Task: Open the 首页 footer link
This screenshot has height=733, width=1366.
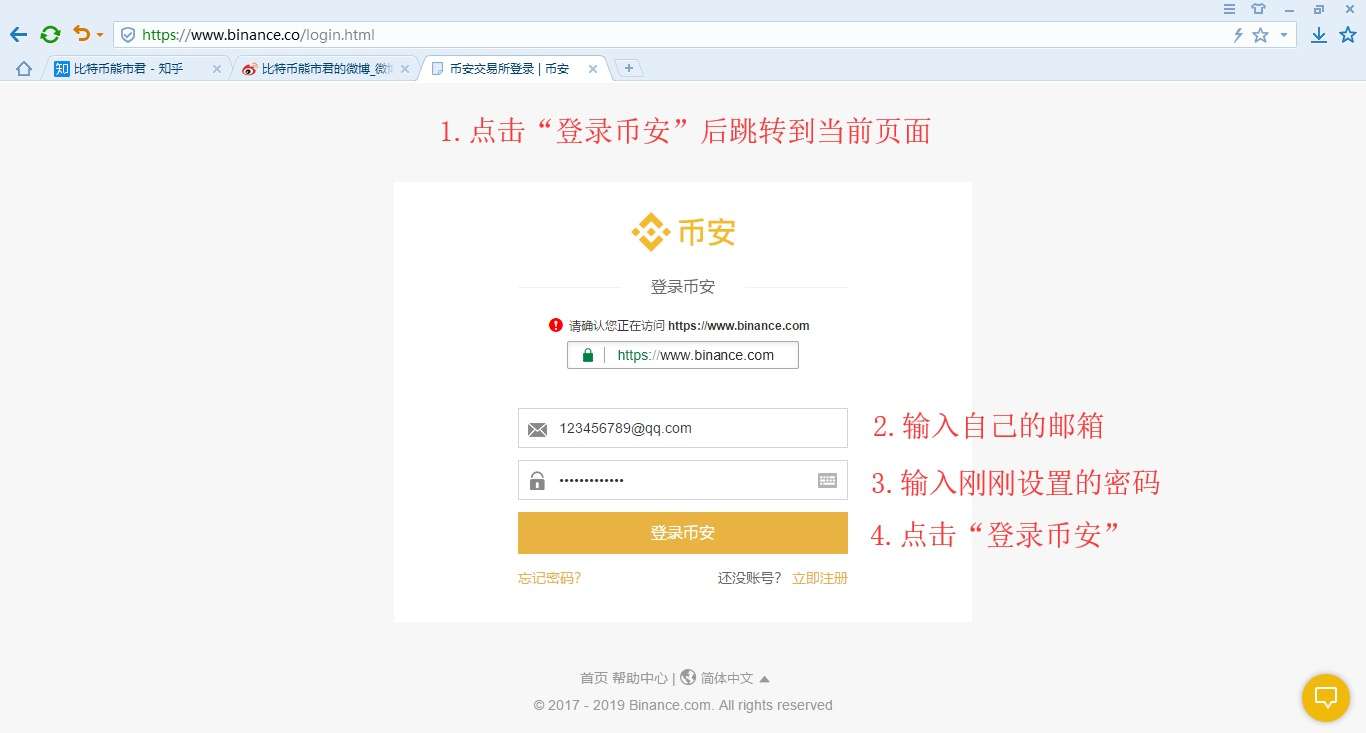Action: tap(594, 678)
